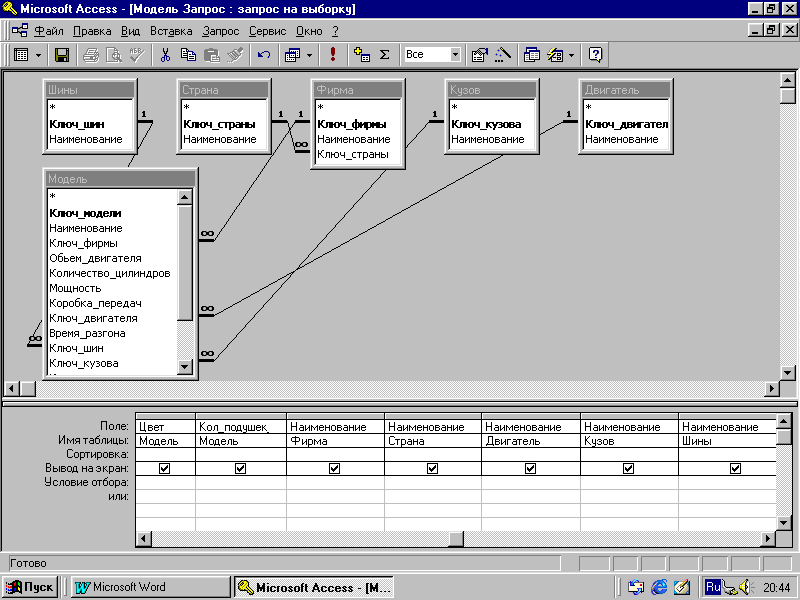This screenshot has height=600, width=800.
Task: Click the Undo arrow icon
Action: tap(264, 55)
